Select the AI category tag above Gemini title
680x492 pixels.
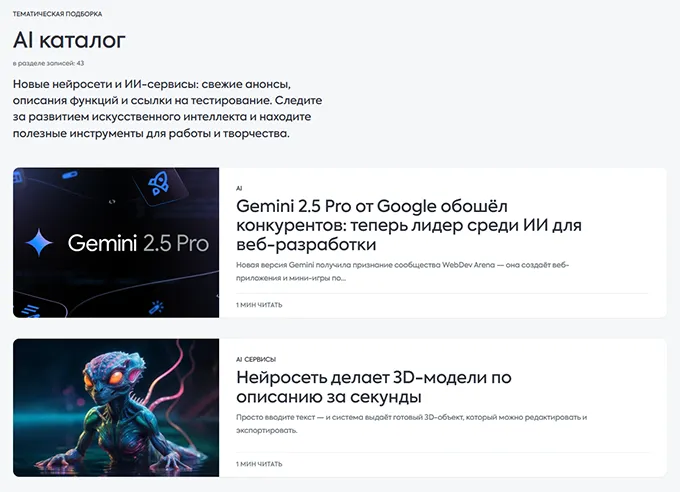[x=239, y=188]
